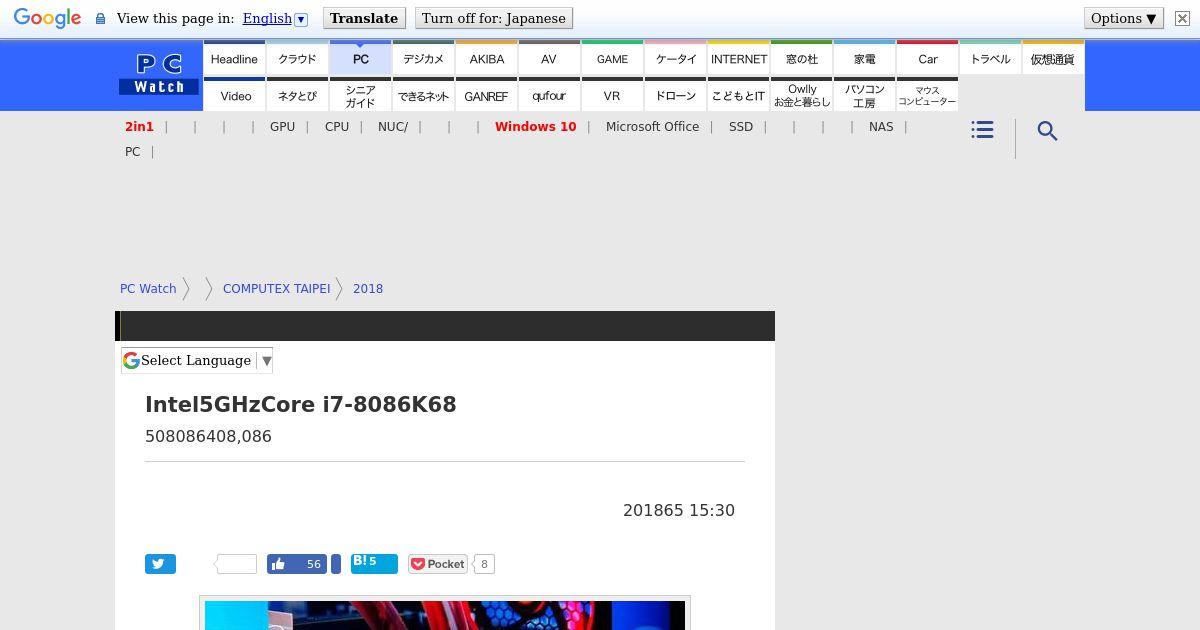Turn off translation for Japanese
1200x630 pixels.
click(494, 18)
